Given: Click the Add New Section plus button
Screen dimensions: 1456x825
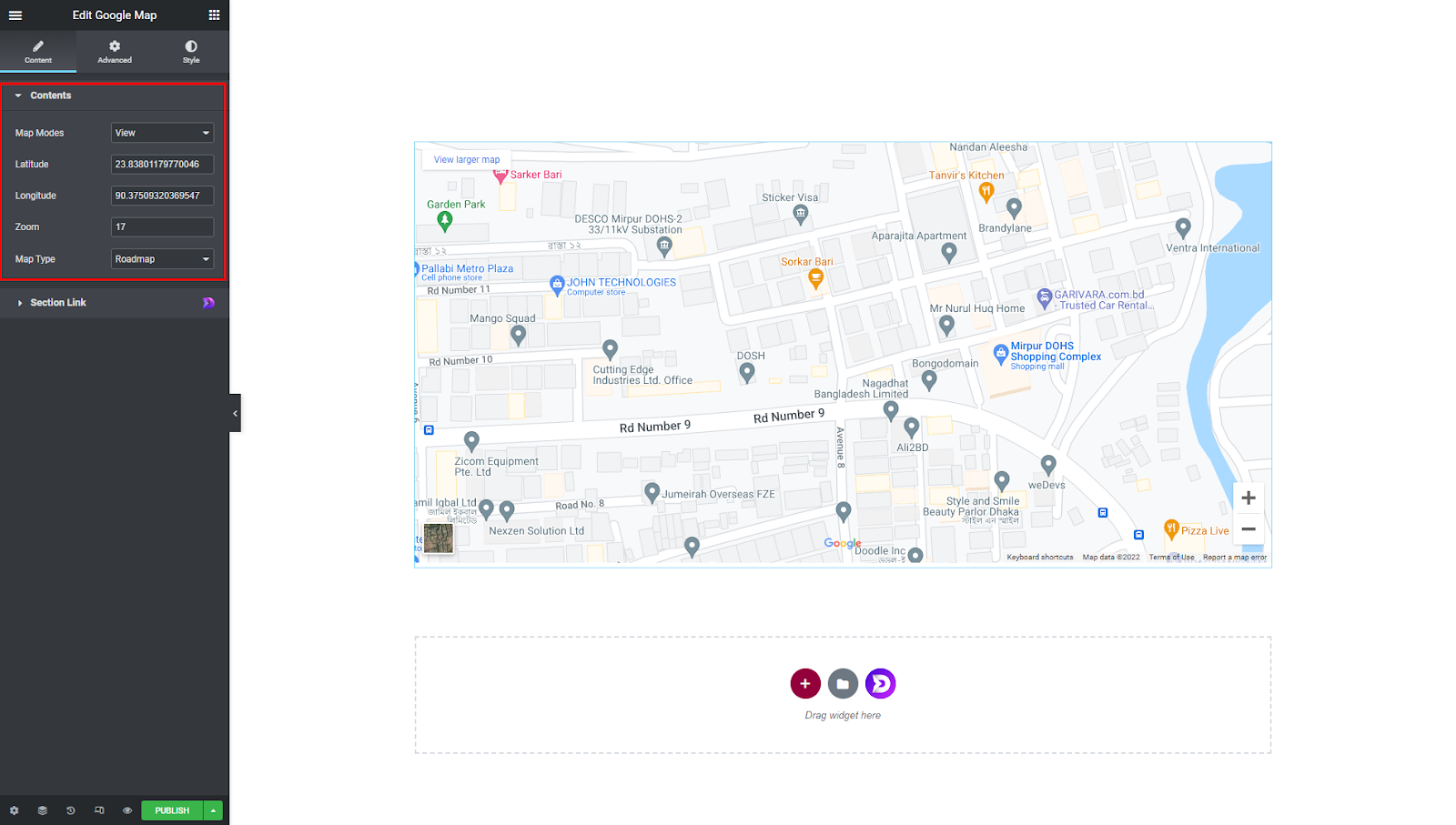Looking at the screenshot, I should [x=805, y=683].
